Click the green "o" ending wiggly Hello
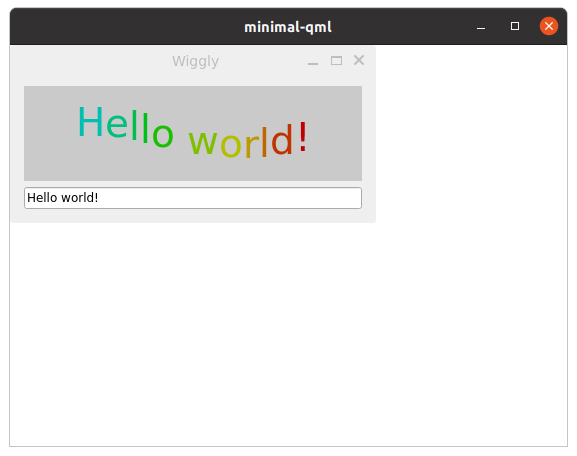The image size is (577, 456). 163,135
